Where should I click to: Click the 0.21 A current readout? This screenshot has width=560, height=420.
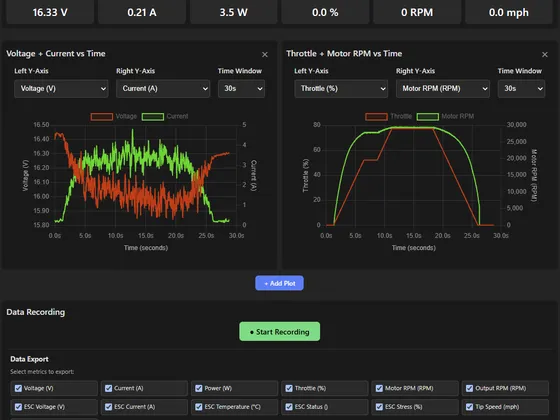(x=142, y=12)
